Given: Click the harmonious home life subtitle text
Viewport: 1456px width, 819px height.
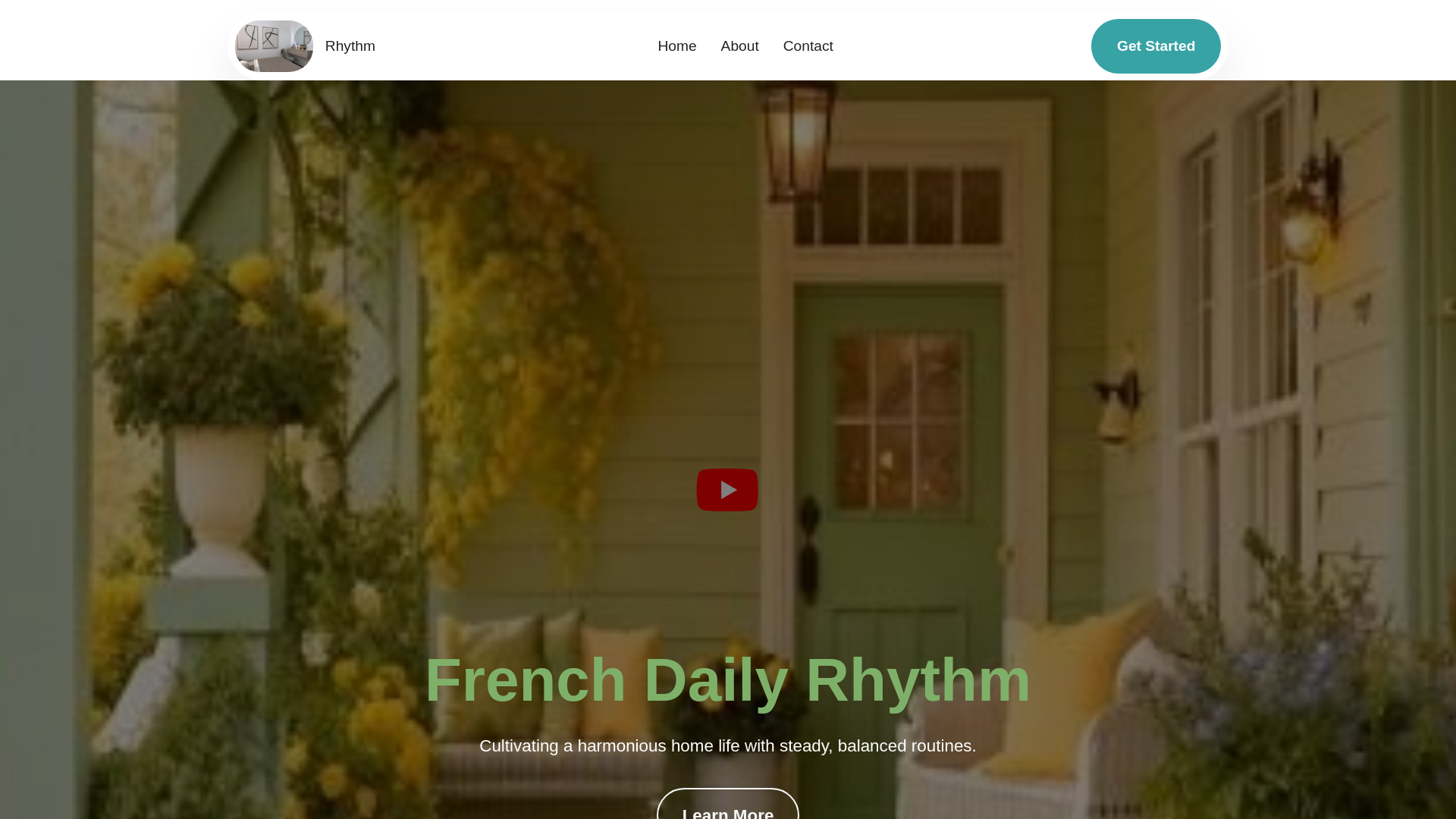Looking at the screenshot, I should coord(727,746).
